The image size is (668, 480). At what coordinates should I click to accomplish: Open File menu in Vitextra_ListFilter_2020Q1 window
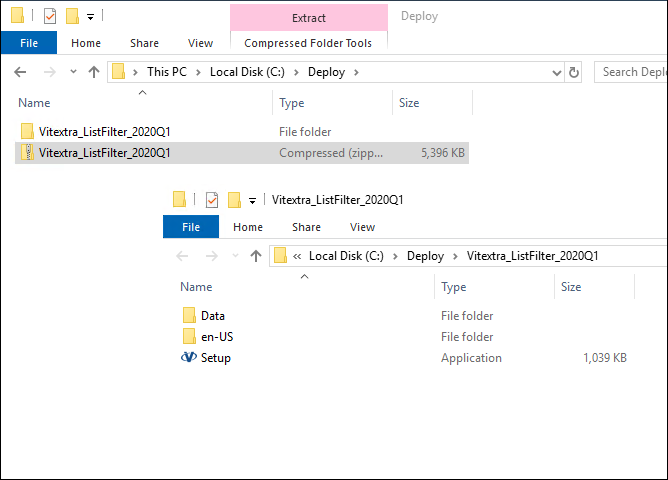tap(191, 227)
